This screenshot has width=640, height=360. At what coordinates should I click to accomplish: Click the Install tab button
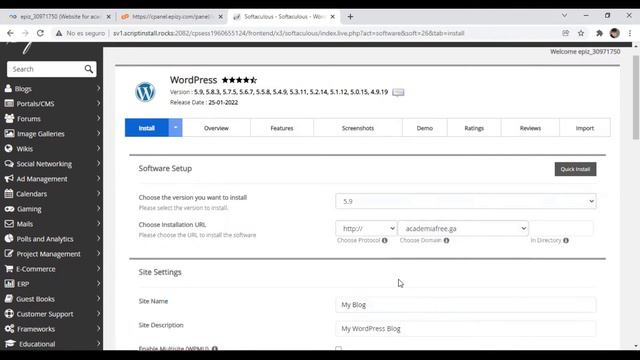[147, 128]
